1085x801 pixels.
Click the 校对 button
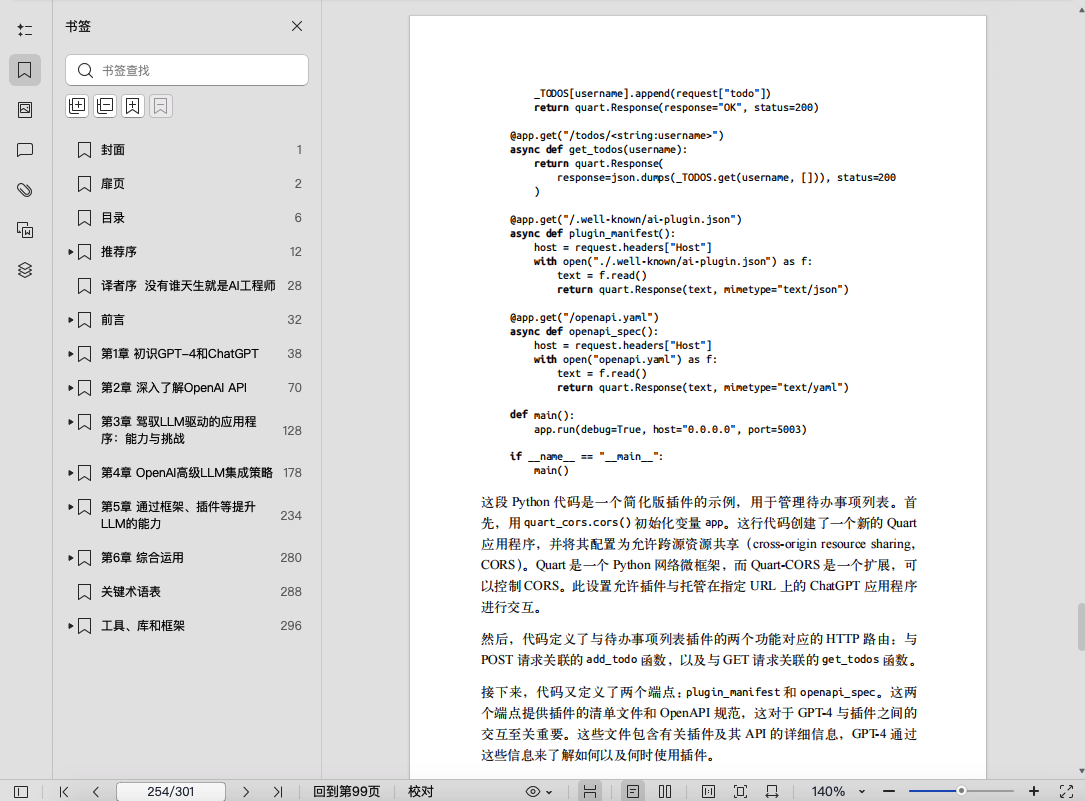(x=421, y=791)
